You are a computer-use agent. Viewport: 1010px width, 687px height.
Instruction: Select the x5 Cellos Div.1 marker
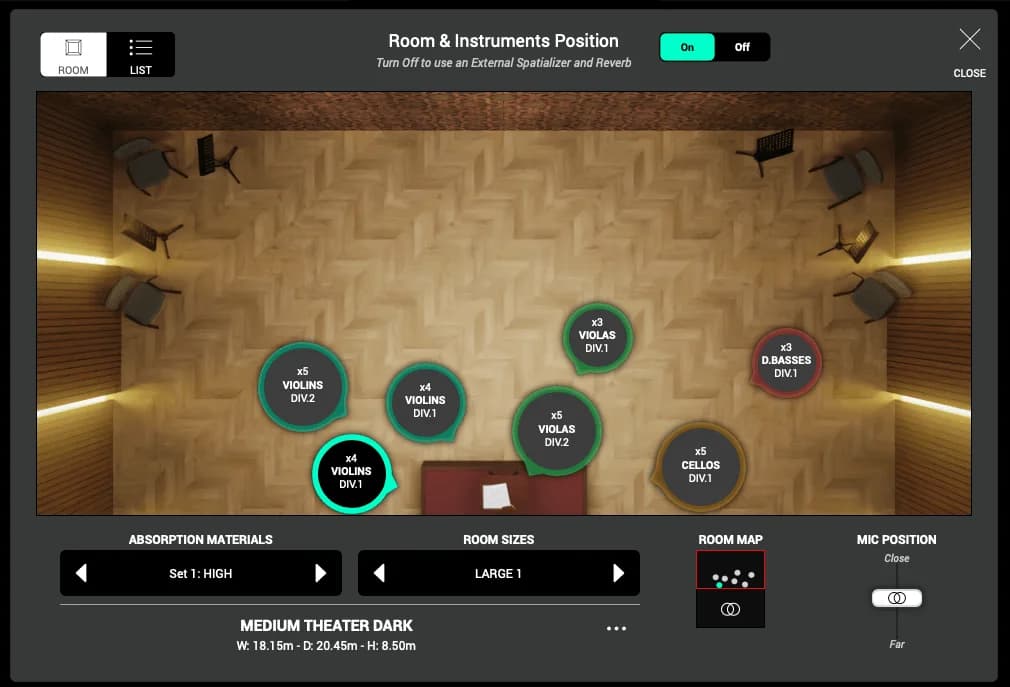tap(700, 465)
